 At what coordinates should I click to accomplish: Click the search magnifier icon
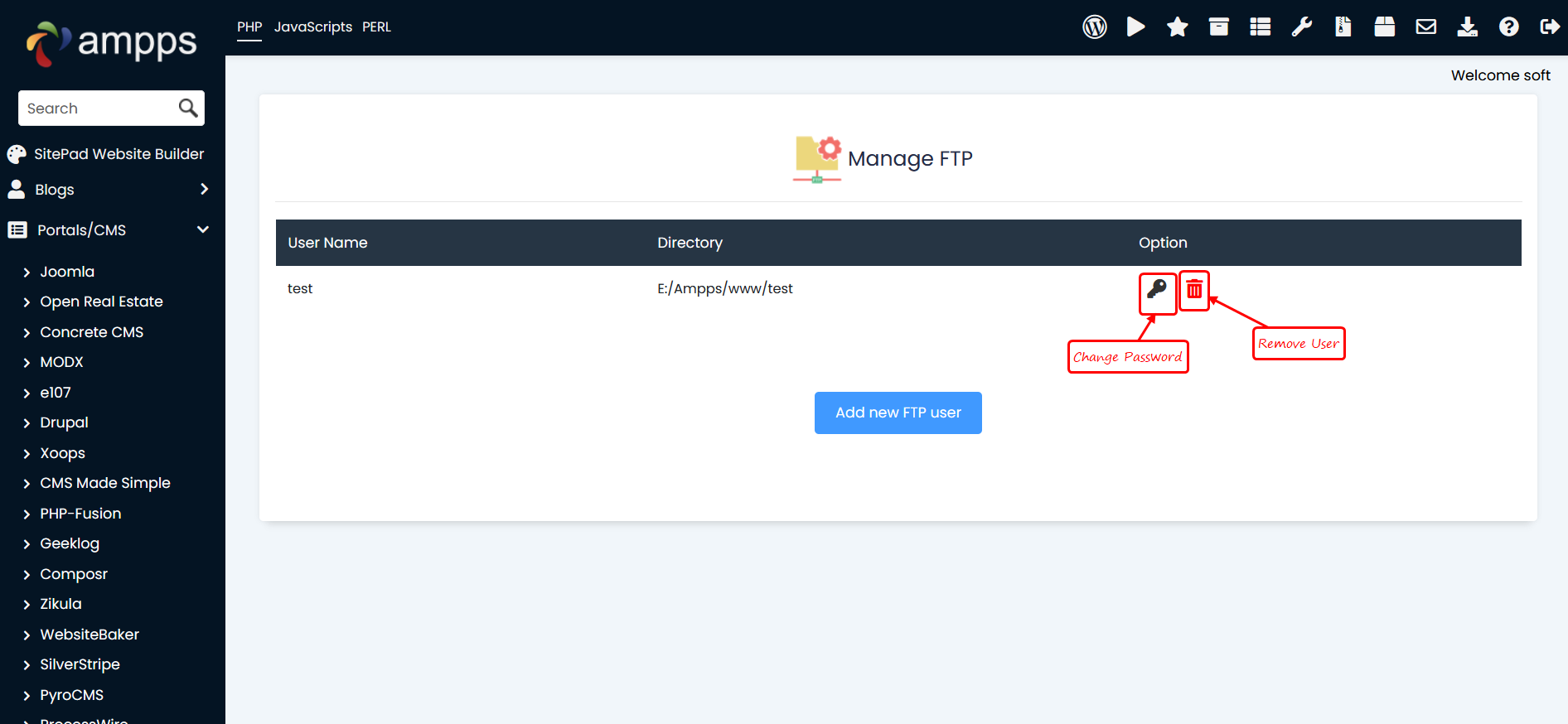(x=188, y=108)
